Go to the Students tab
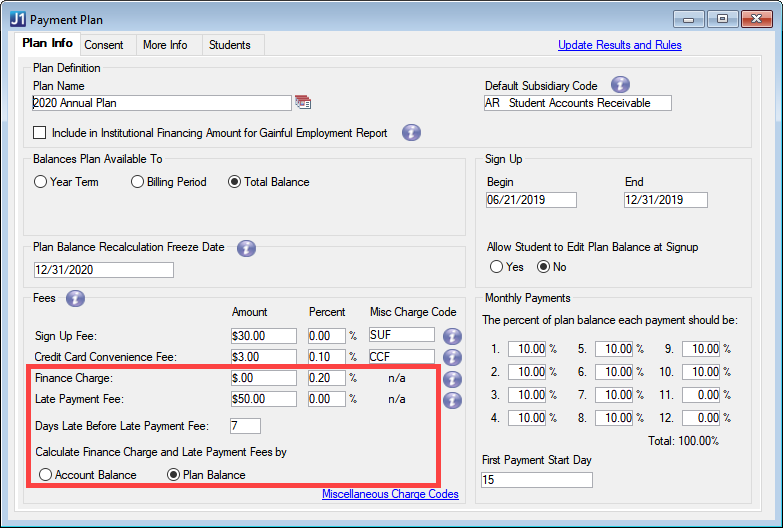 coord(229,45)
